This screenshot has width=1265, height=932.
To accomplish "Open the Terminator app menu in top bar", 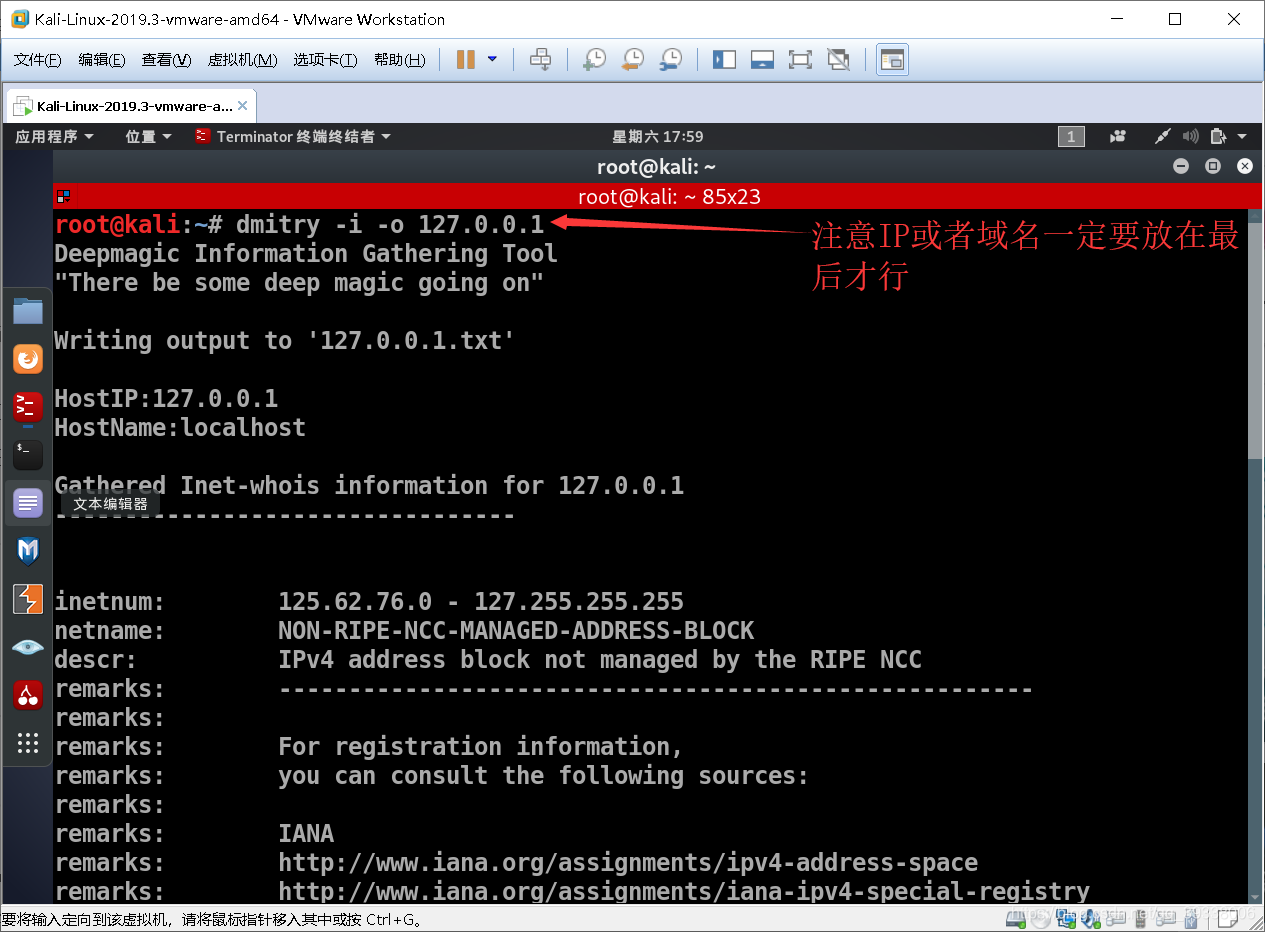I will point(293,136).
